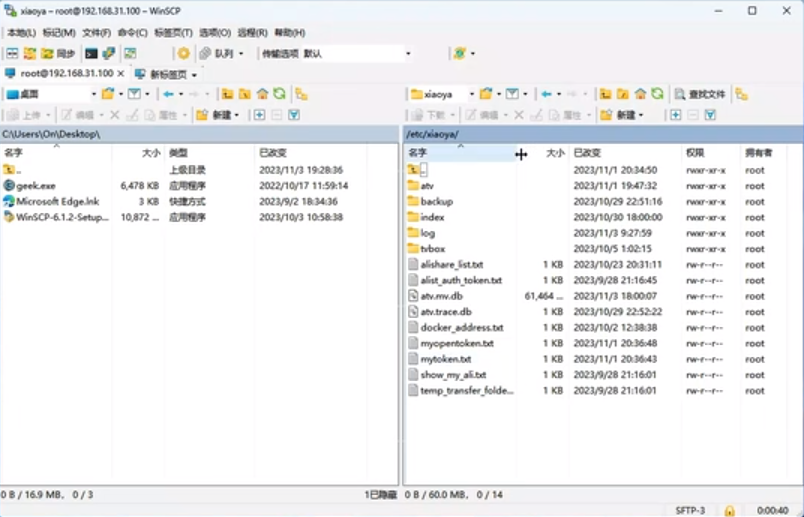Screen dimensions: 804x517
Task: Sort local files by 类型 column
Action: click(209, 153)
